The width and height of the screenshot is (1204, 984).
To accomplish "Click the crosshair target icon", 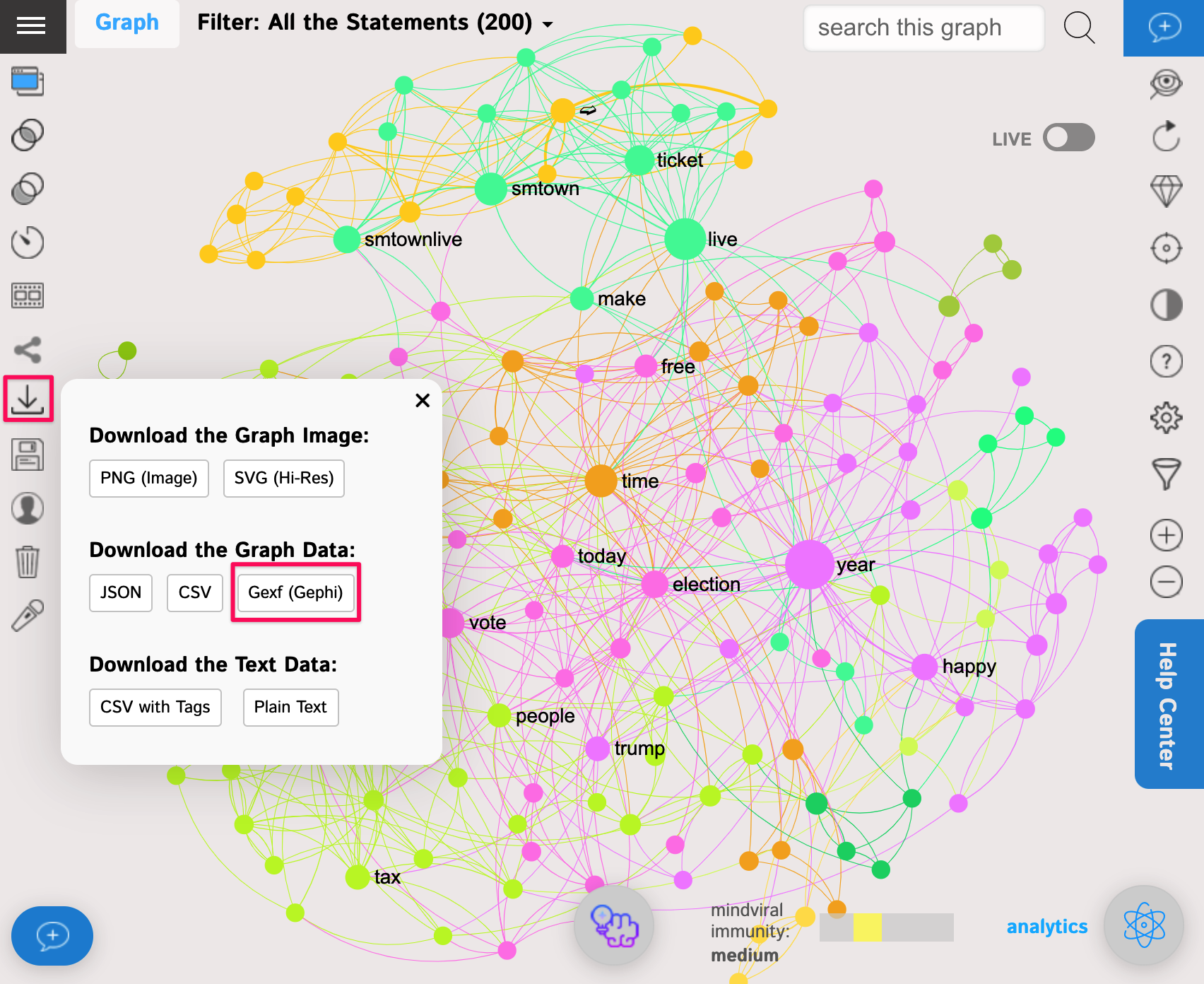I will pyautogui.click(x=1166, y=248).
